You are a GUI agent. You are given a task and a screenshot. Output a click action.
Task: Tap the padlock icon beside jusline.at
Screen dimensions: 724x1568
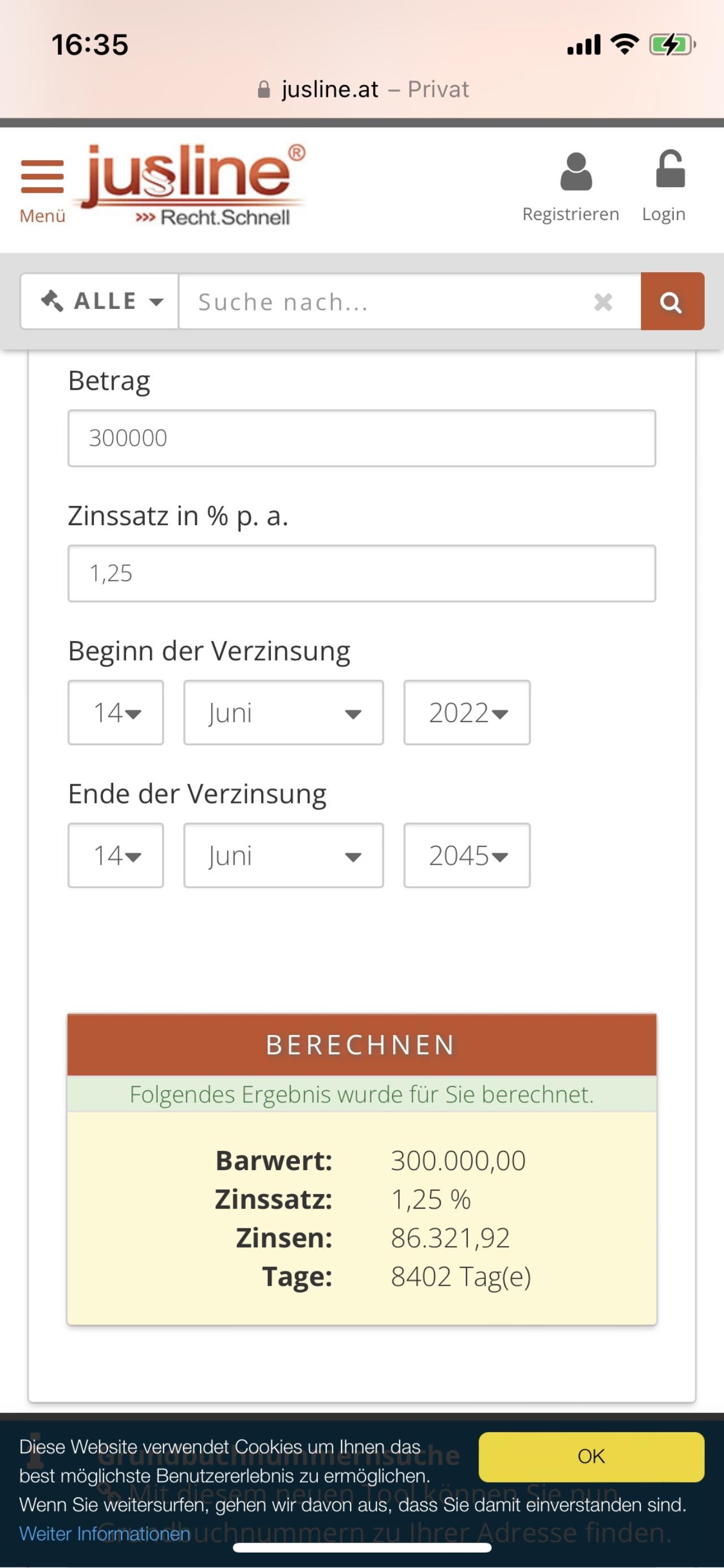tap(264, 89)
